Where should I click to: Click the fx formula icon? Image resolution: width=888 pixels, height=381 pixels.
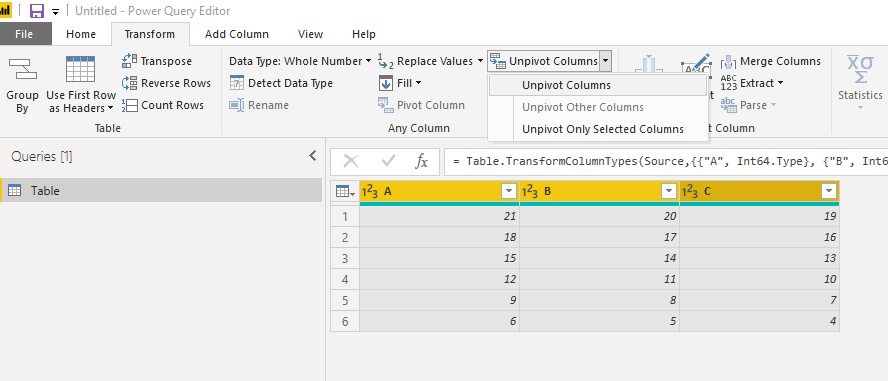pyautogui.click(x=421, y=162)
